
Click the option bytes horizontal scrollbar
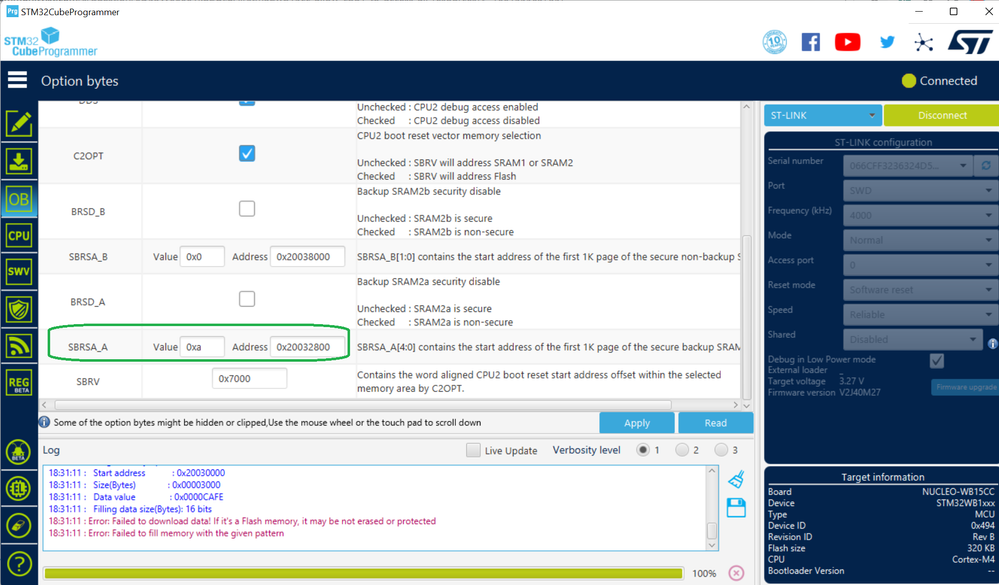coord(363,405)
